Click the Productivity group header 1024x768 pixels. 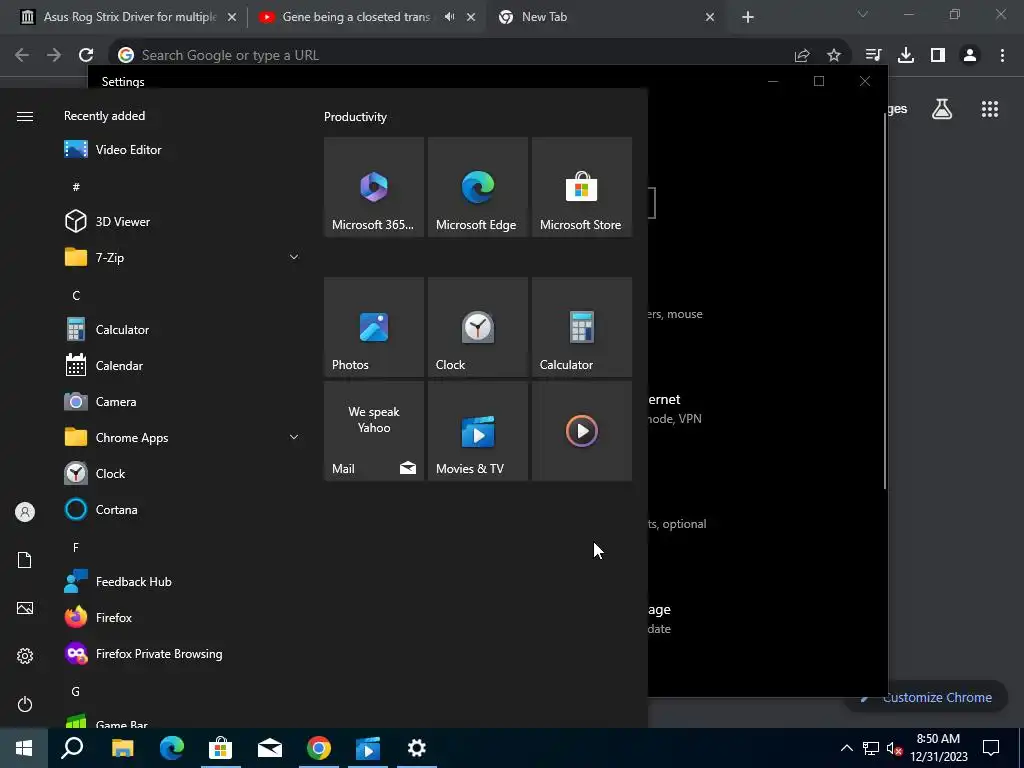(x=355, y=117)
